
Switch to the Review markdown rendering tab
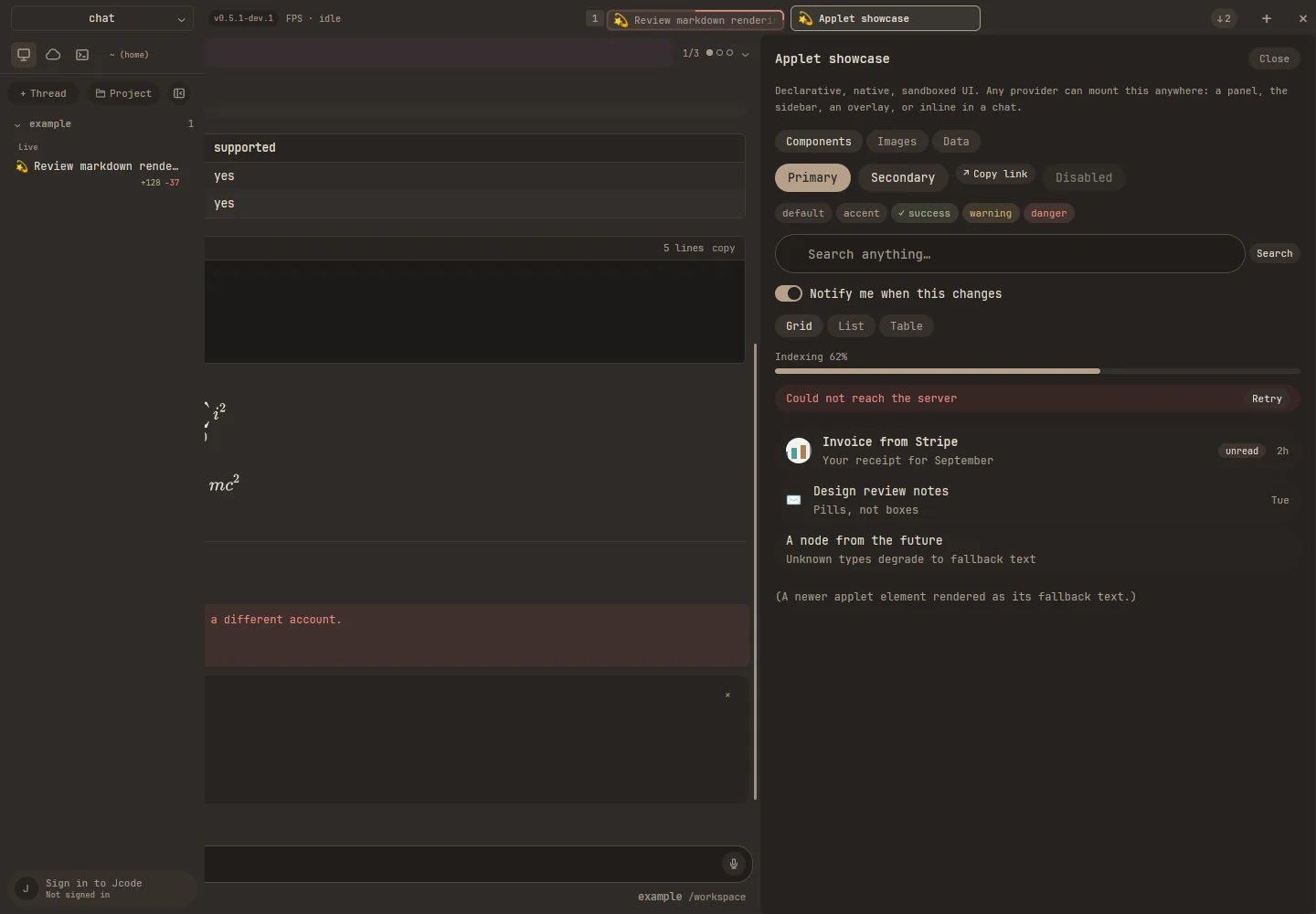(x=695, y=19)
